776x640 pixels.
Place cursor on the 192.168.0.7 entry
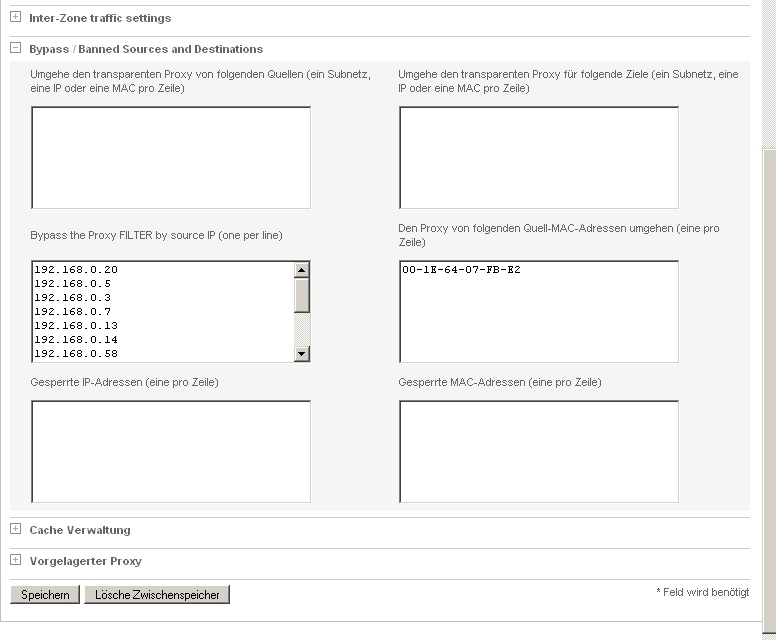pyautogui.click(x=72, y=312)
